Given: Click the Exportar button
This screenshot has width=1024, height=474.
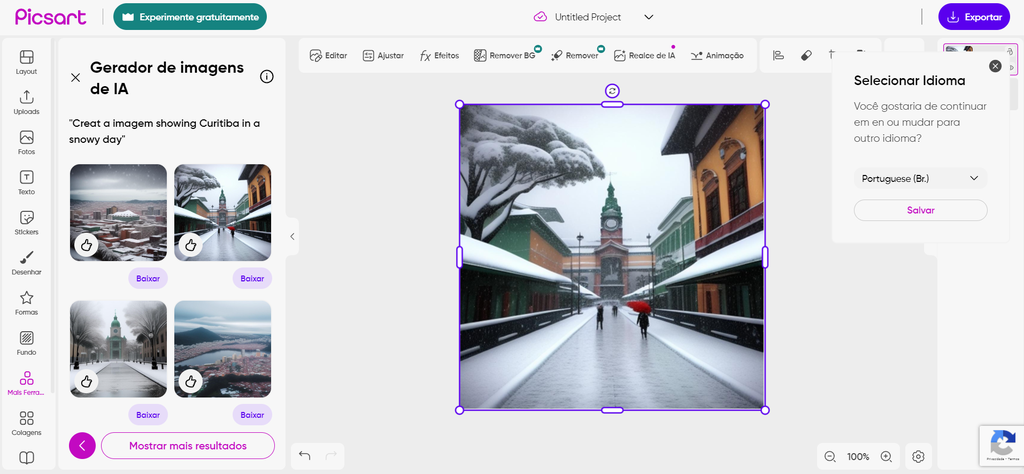Looking at the screenshot, I should [x=973, y=17].
